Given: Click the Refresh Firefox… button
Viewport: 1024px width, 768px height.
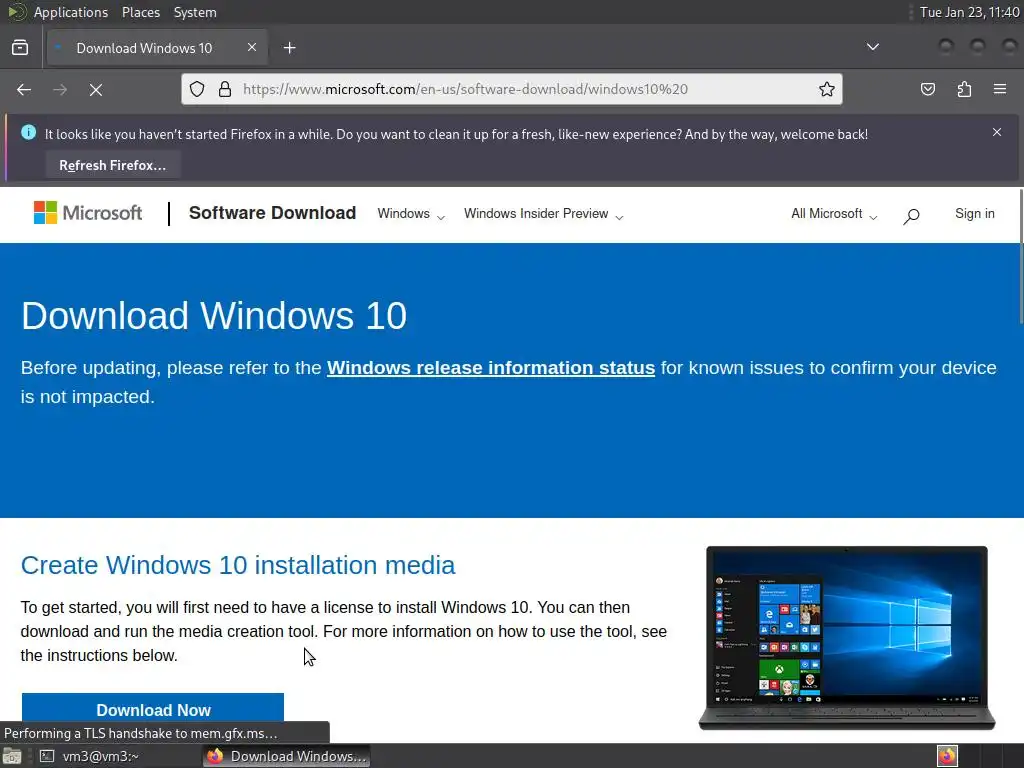Looking at the screenshot, I should click(113, 165).
